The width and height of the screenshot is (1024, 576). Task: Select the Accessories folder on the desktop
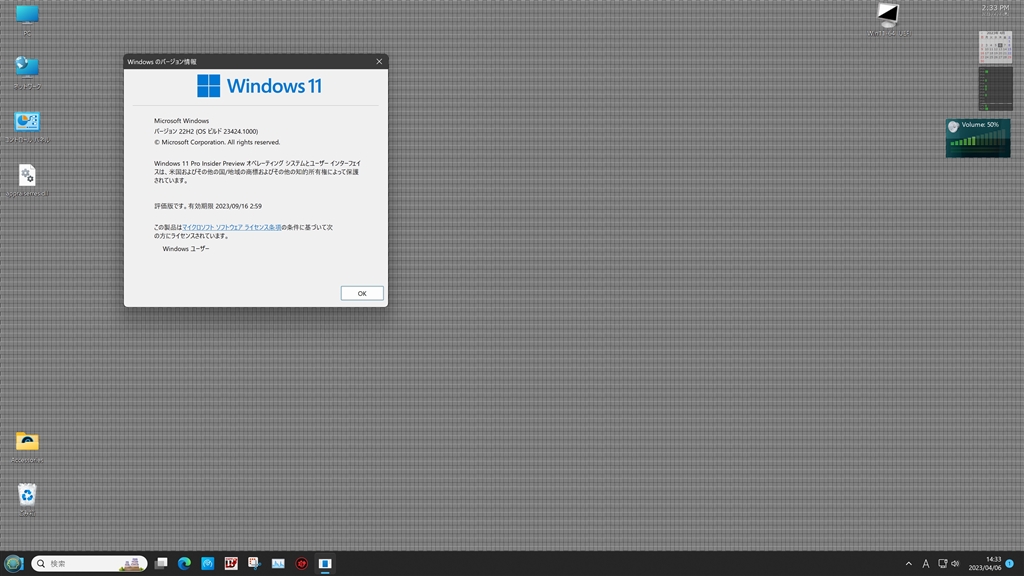(x=27, y=447)
